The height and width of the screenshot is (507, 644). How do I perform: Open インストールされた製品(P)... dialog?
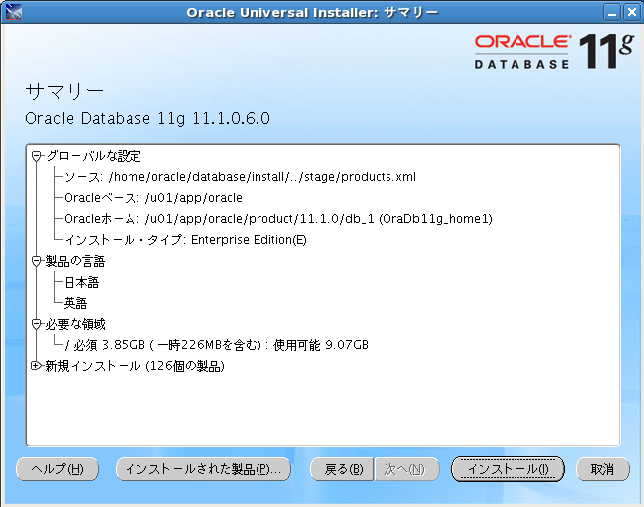(x=204, y=469)
